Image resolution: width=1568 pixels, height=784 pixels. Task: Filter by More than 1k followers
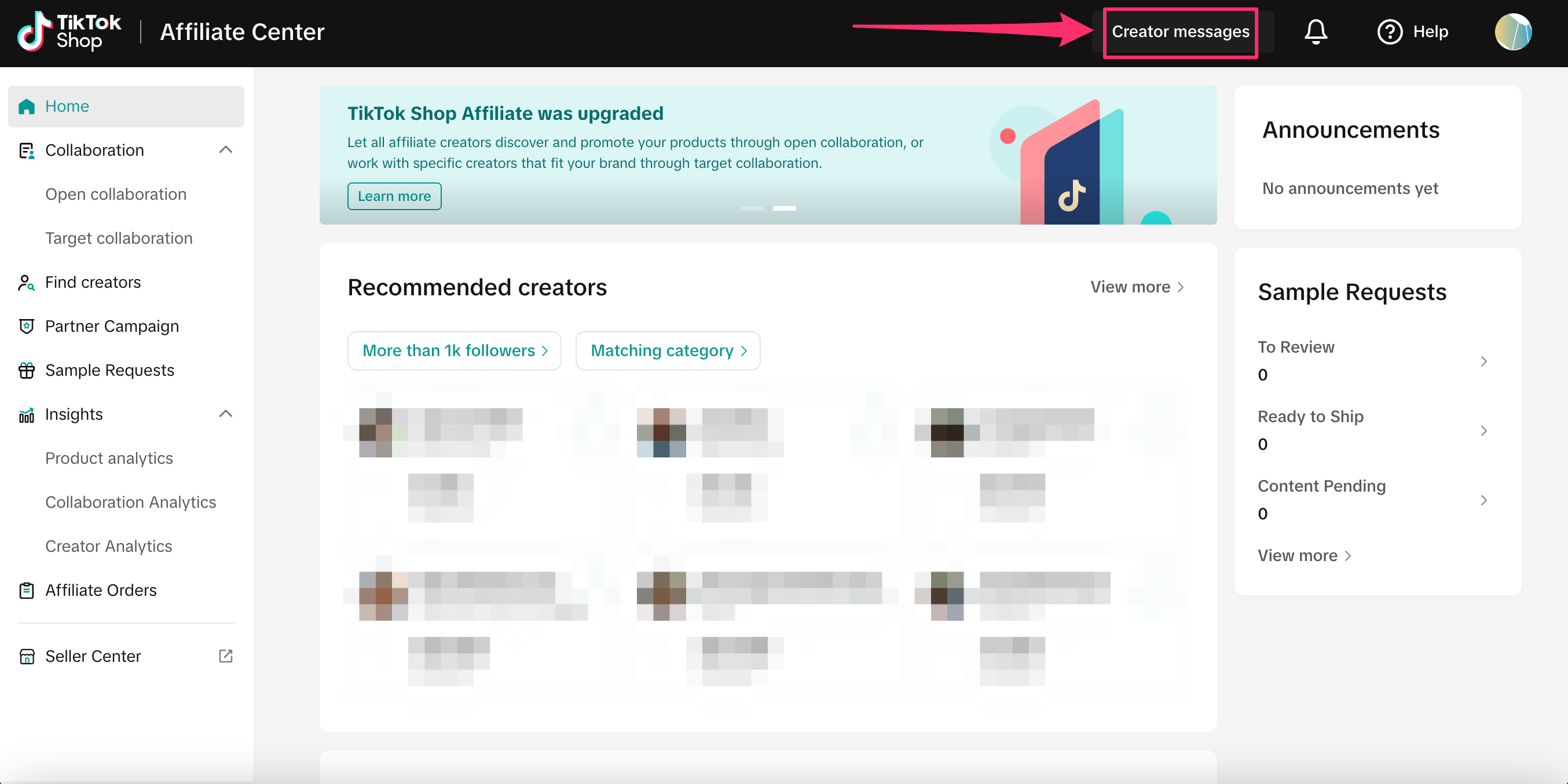(x=454, y=351)
